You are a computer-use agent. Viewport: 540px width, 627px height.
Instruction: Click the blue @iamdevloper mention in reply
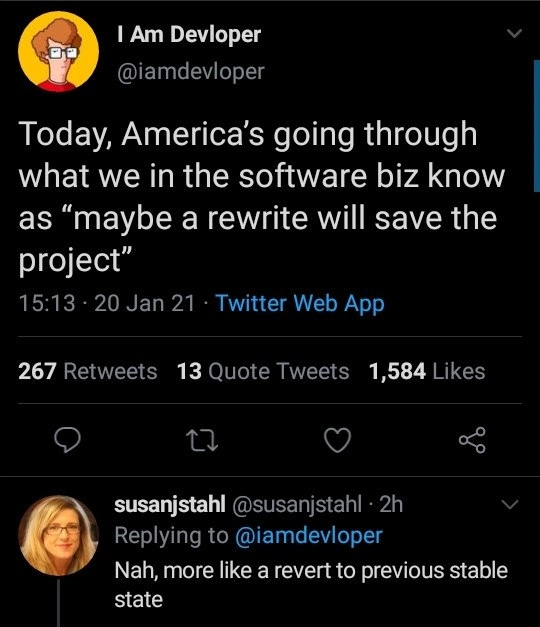pos(309,535)
